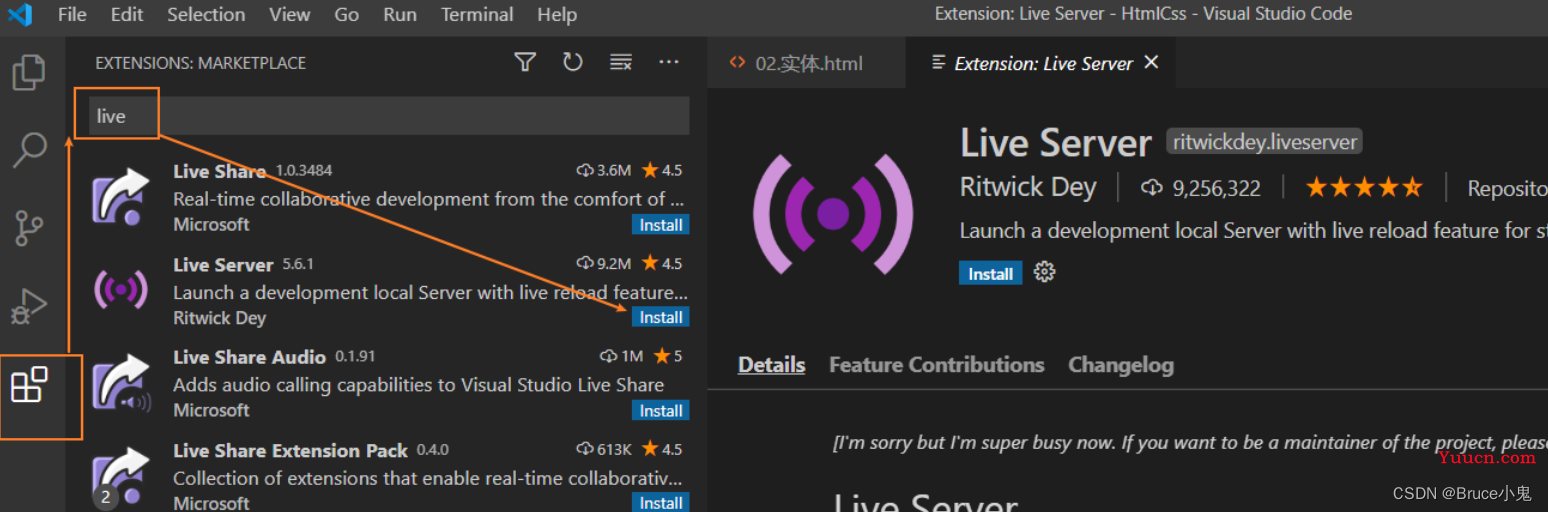Viewport: 1548px width, 512px height.
Task: Select Live Share Extension Pack title
Action: coord(290,450)
